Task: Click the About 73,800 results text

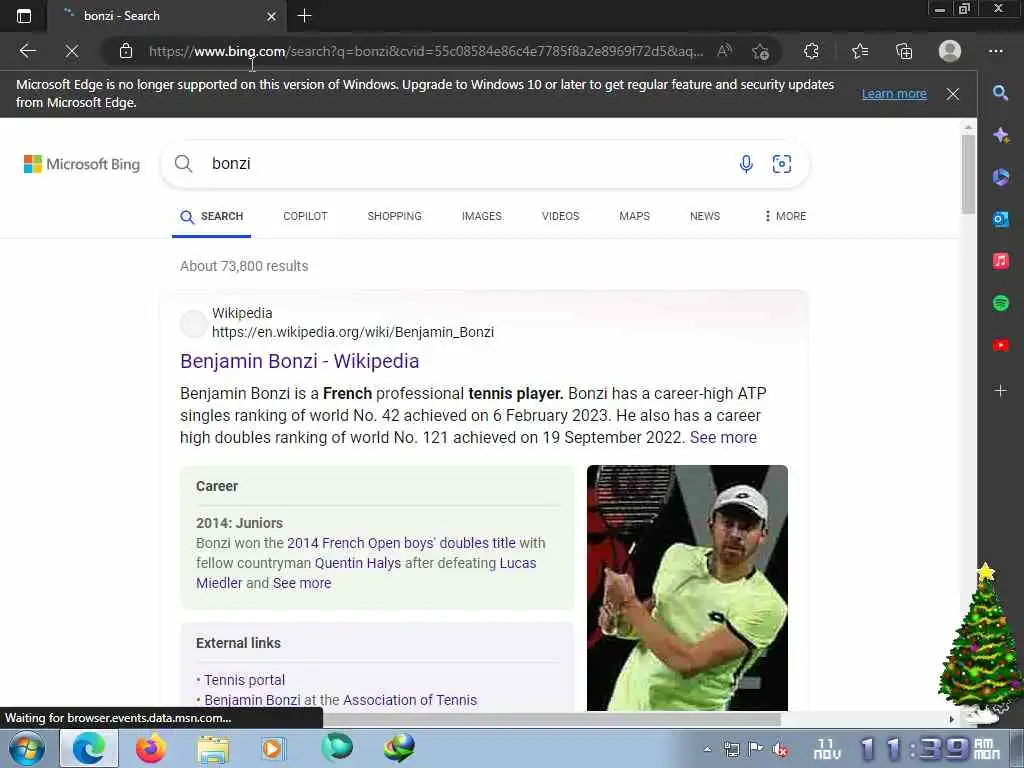Action: point(244,266)
